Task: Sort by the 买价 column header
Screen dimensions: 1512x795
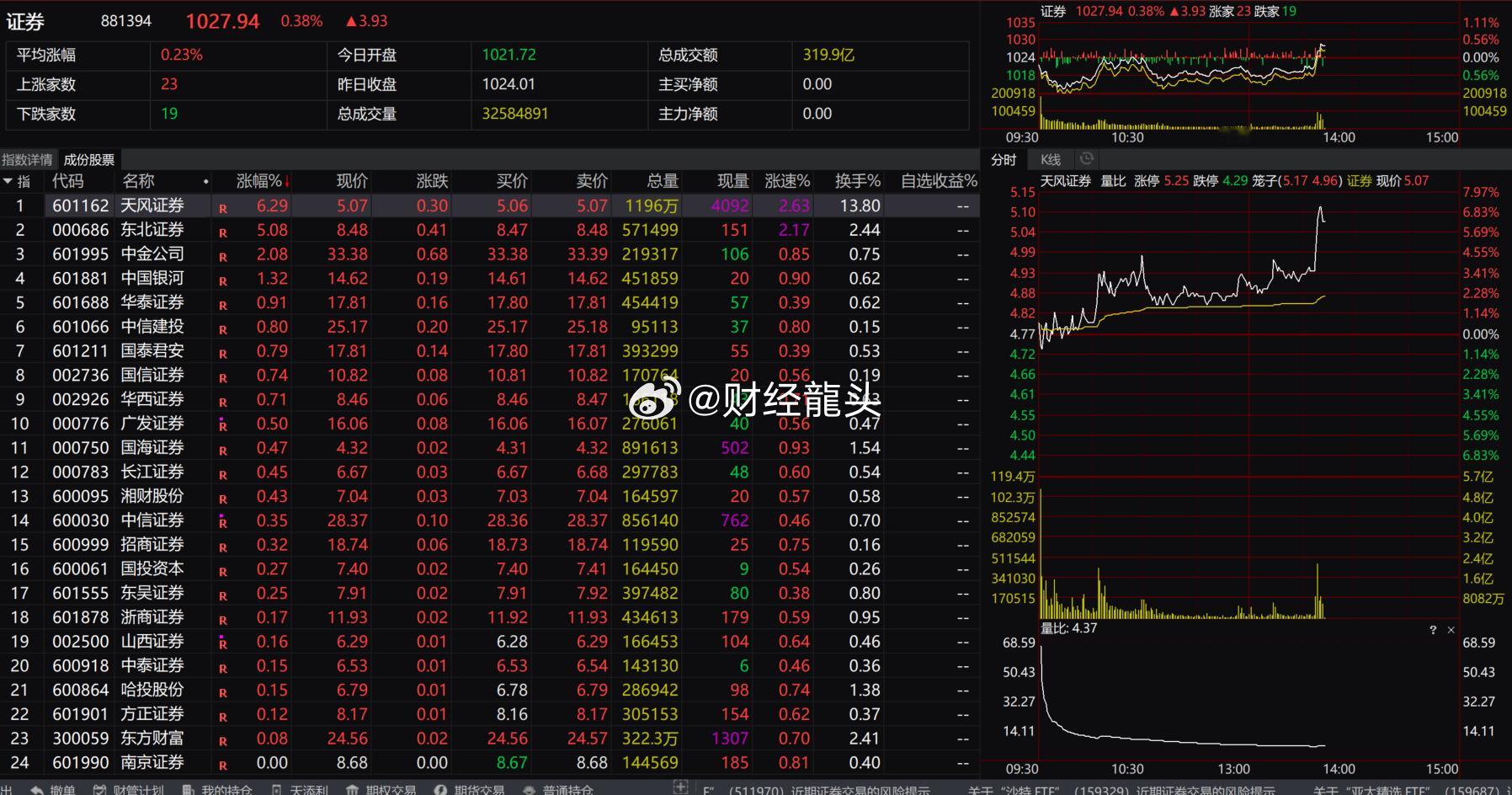Action: click(512, 181)
